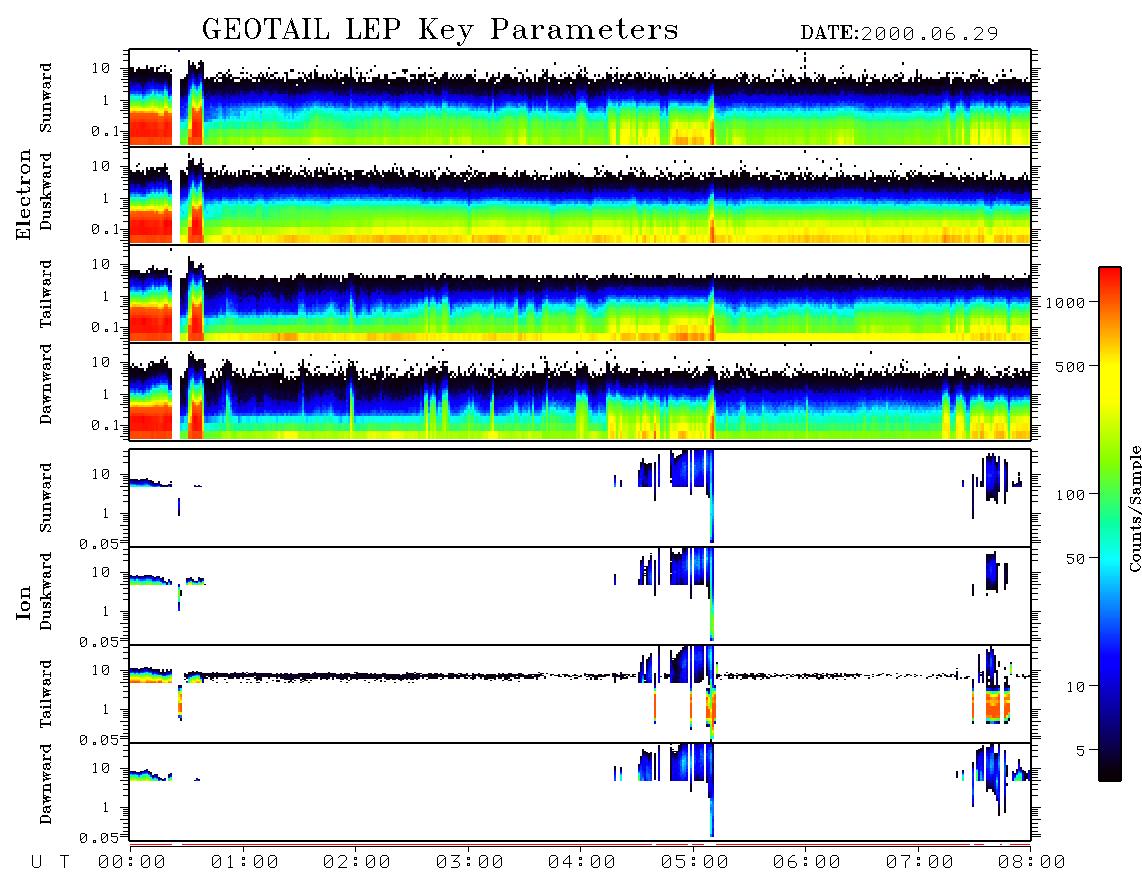The width and height of the screenshot is (1142, 880).
Task: Open the Ion Sunward spectrogram panel
Action: pyautogui.click(x=580, y=498)
